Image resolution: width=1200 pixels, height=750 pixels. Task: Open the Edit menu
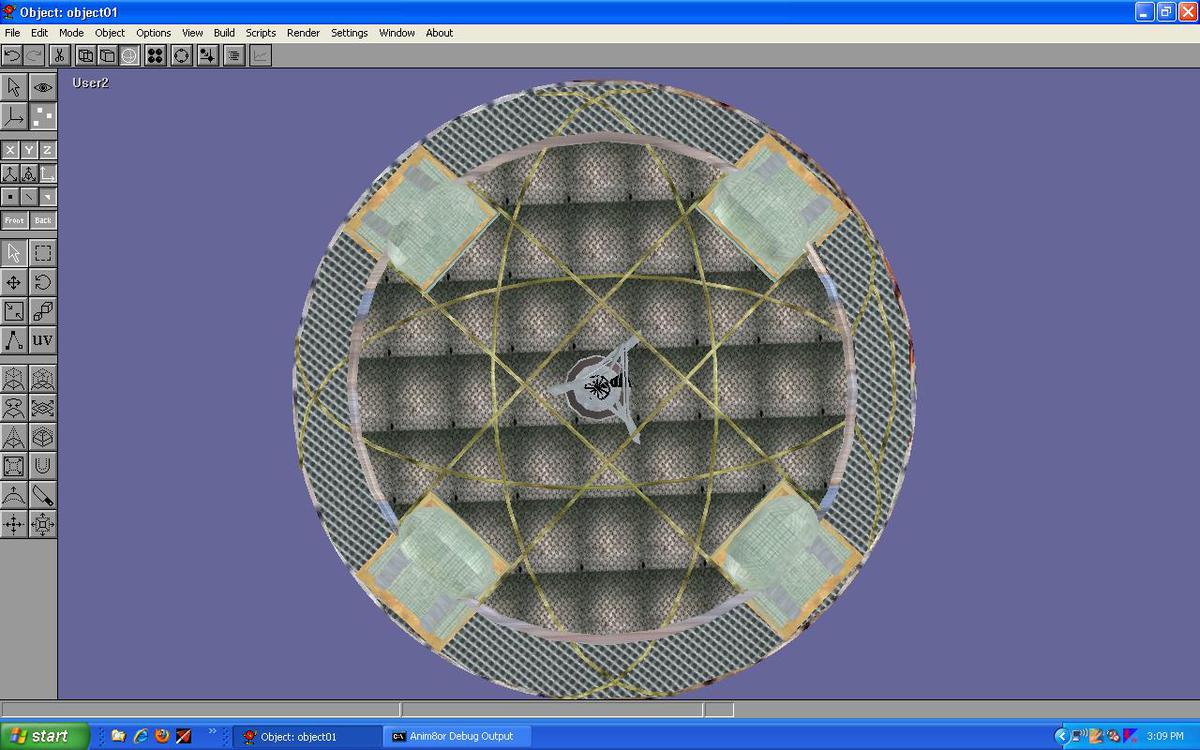click(39, 33)
